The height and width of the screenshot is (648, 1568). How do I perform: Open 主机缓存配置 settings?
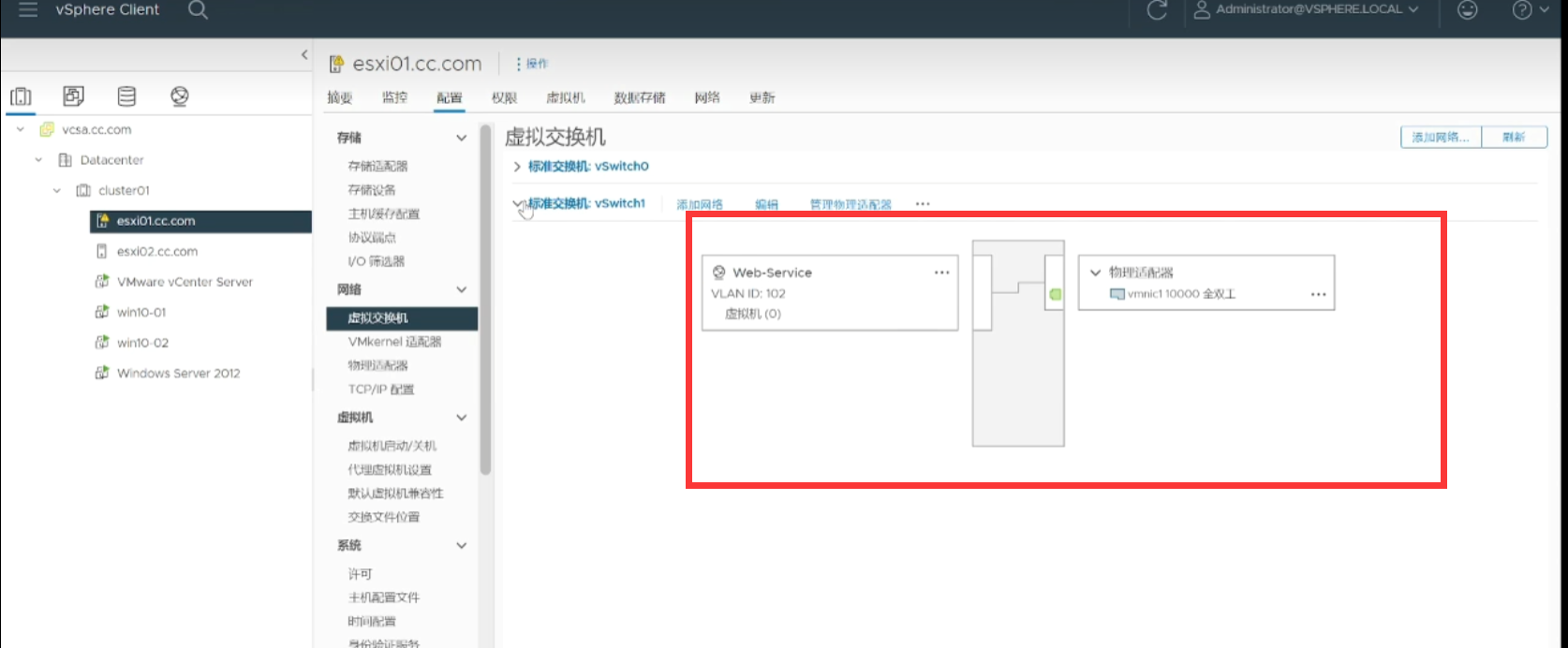point(384,214)
